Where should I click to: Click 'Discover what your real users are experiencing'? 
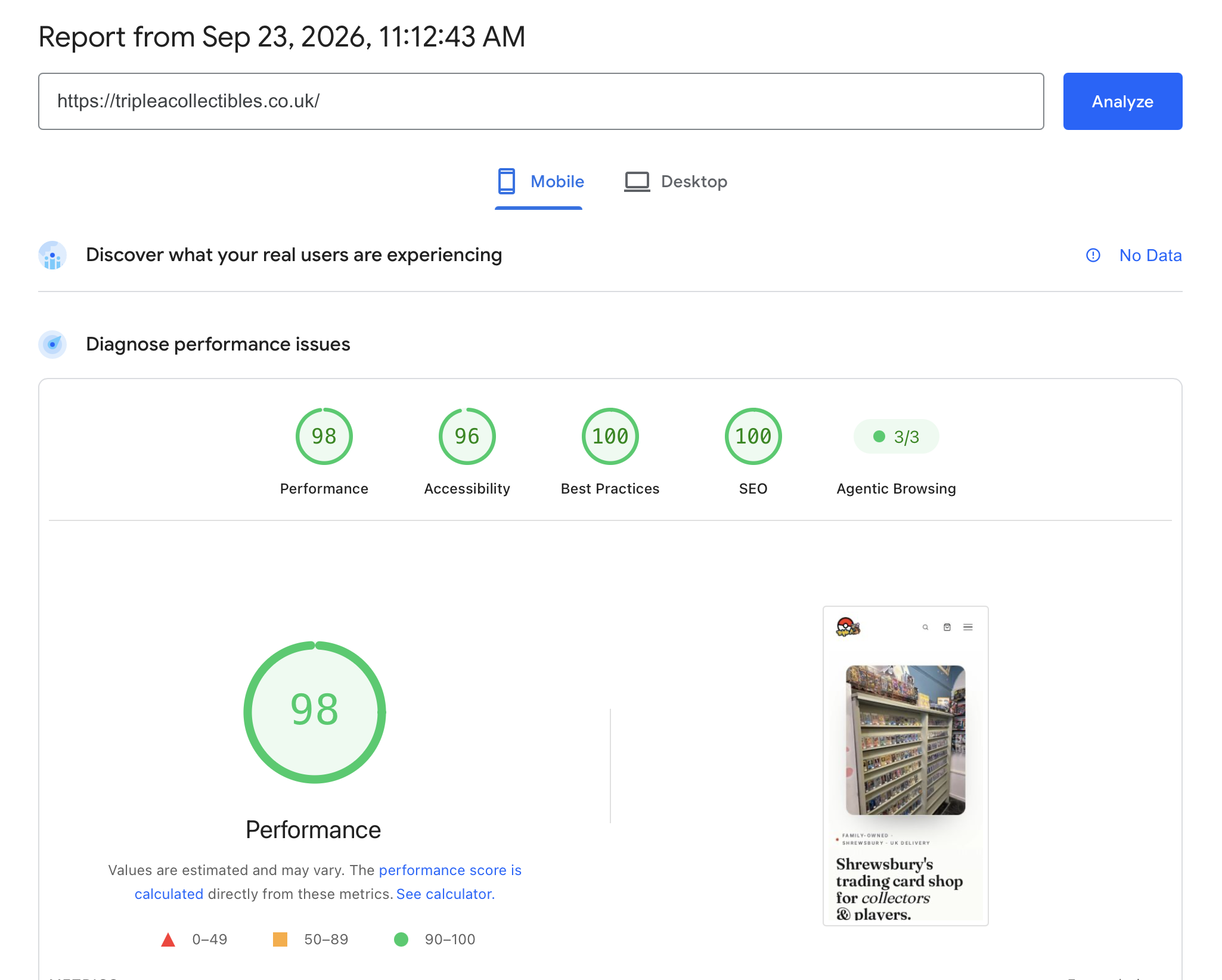click(294, 255)
